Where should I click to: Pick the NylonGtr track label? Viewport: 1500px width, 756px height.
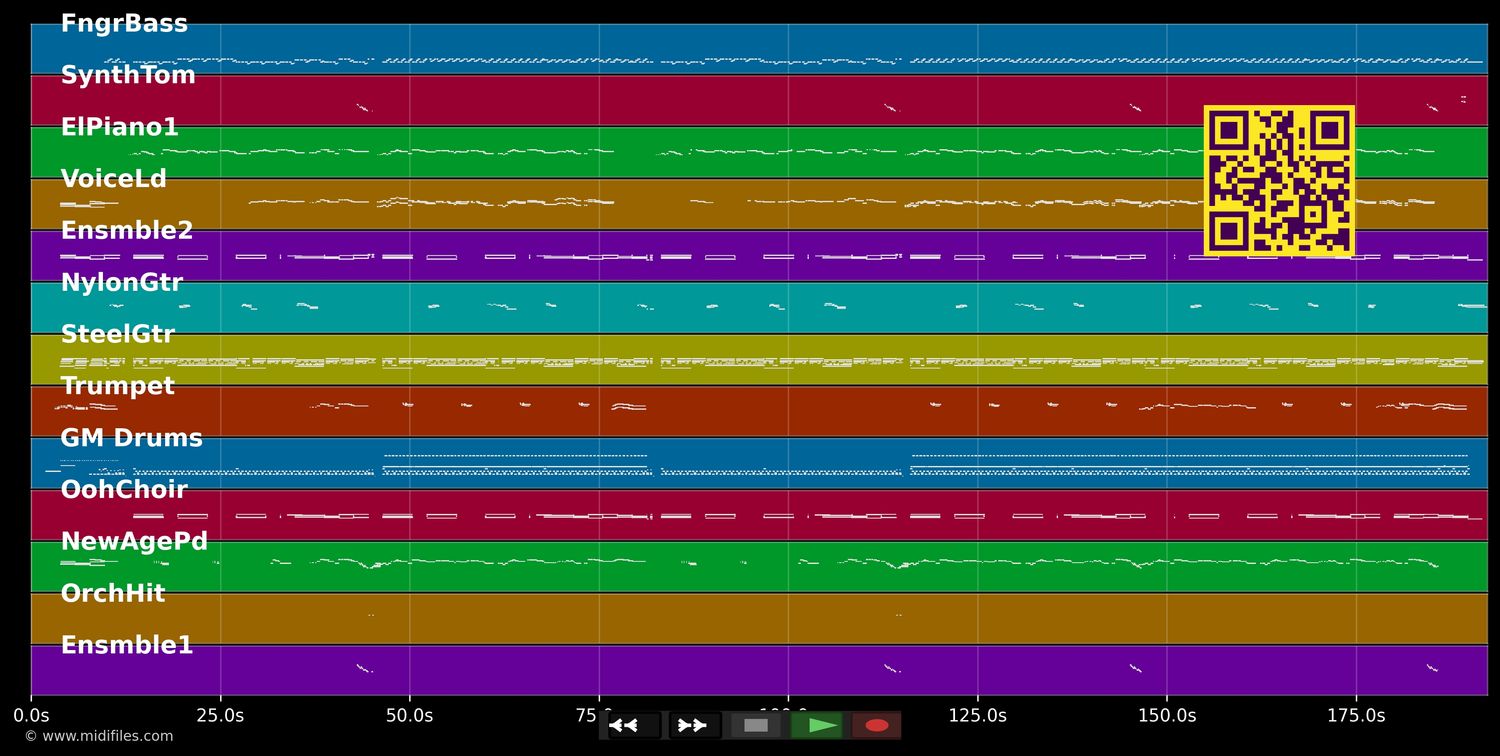(122, 283)
